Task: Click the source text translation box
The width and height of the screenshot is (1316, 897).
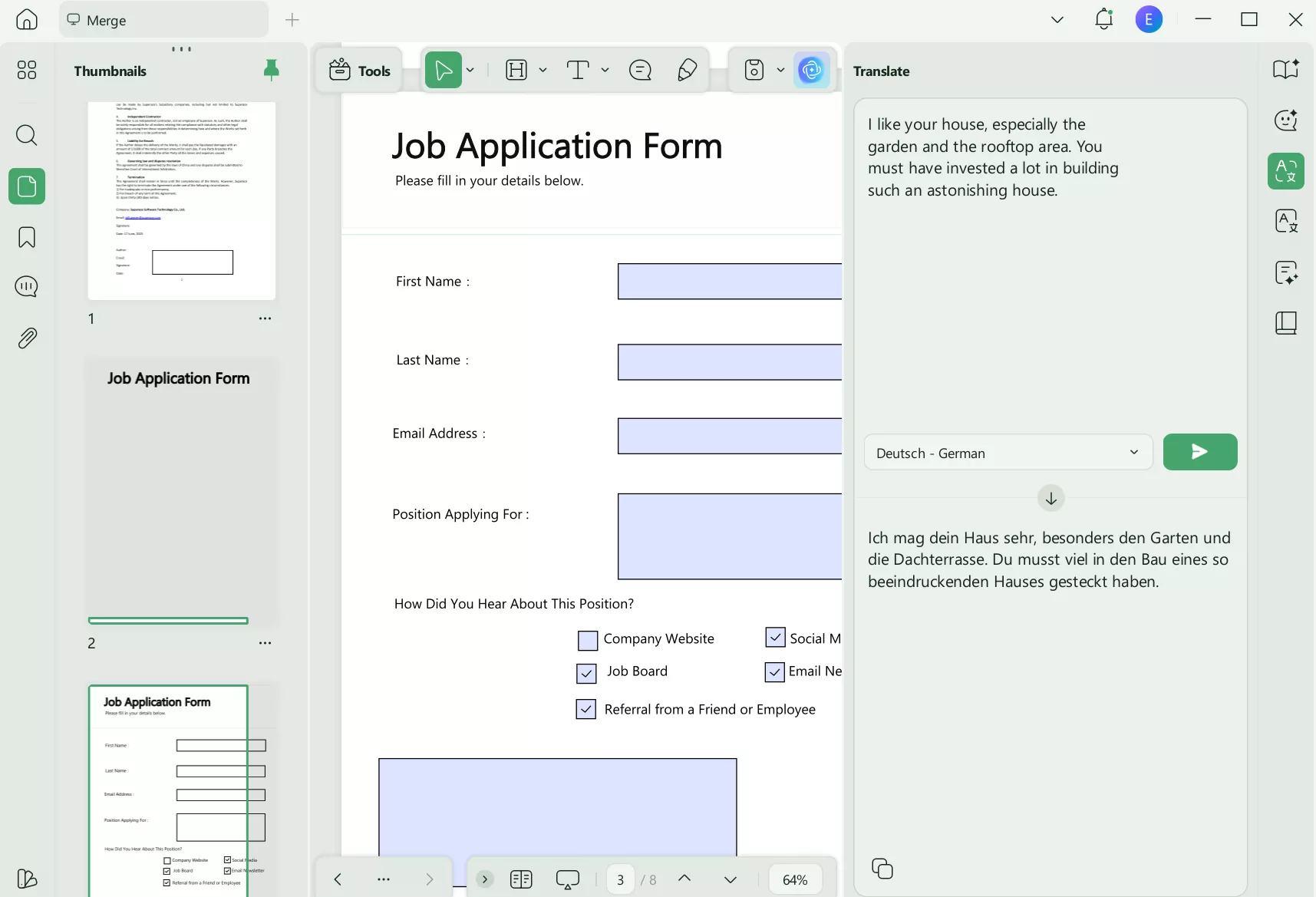Action: 1050,265
